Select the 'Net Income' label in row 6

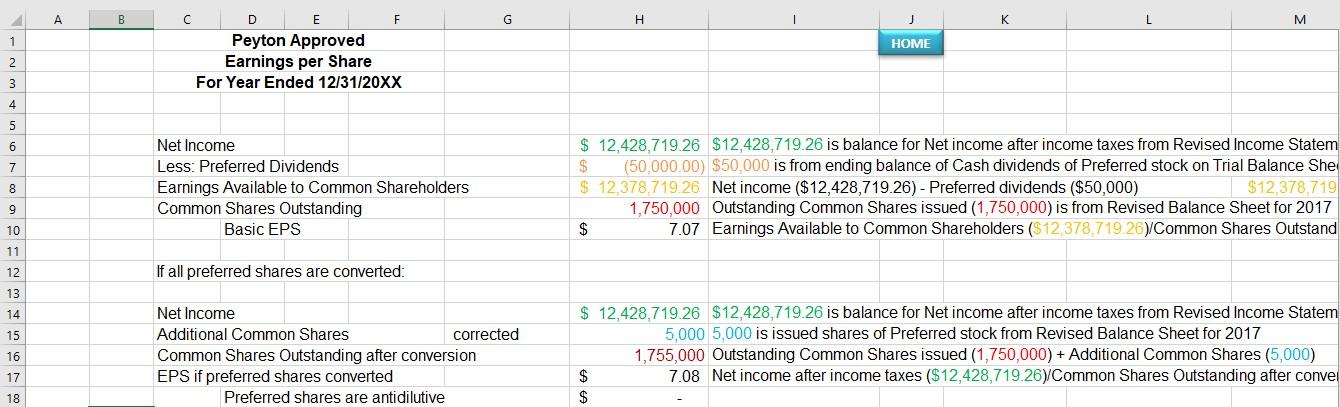195,146
